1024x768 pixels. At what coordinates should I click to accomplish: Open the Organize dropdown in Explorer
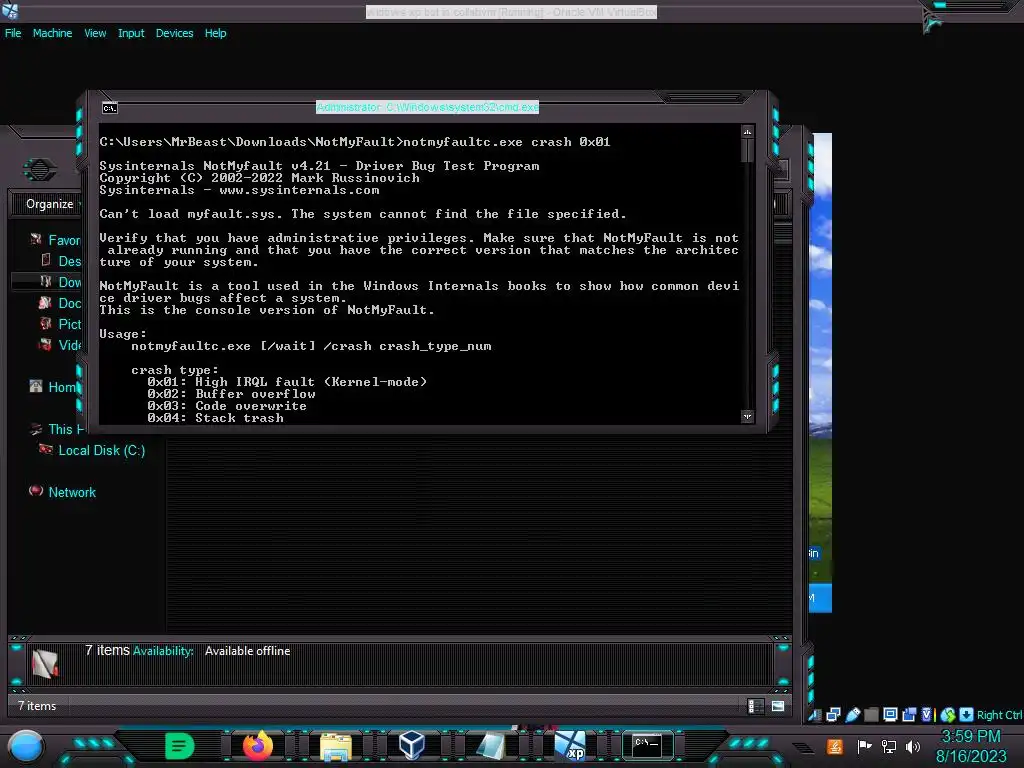coord(52,204)
